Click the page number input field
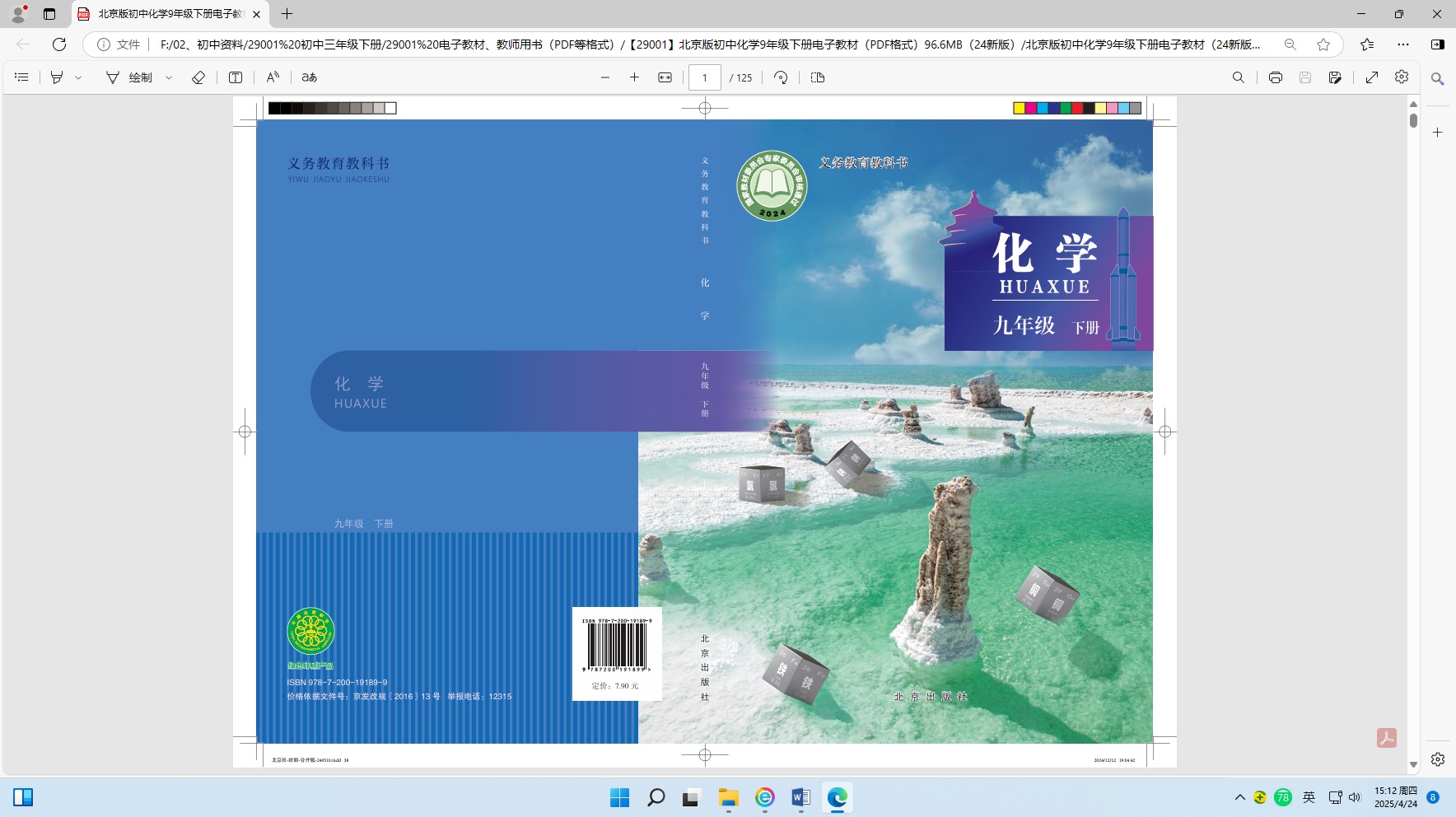The width and height of the screenshot is (1456, 817). [704, 77]
